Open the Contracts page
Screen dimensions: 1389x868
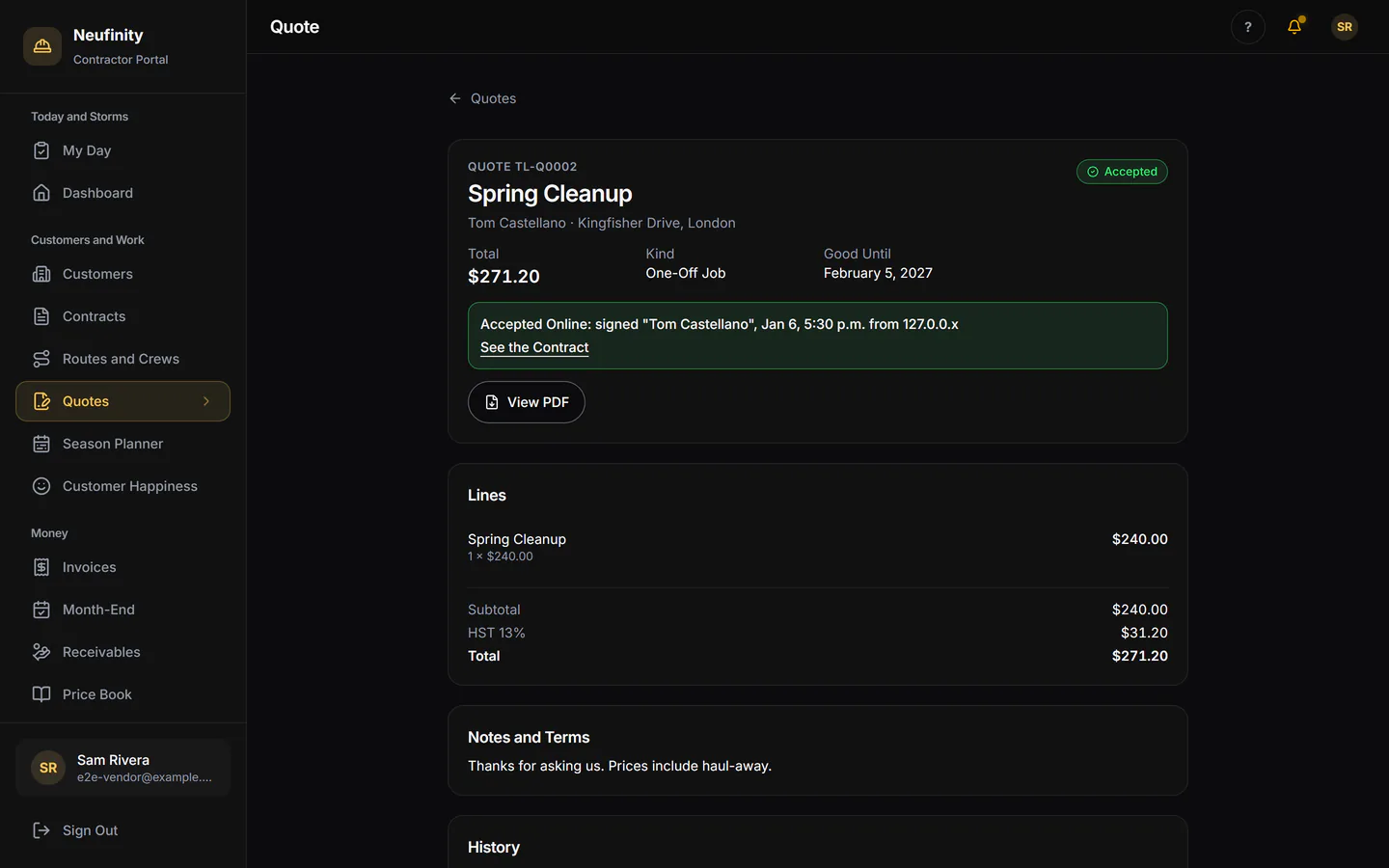[123, 316]
